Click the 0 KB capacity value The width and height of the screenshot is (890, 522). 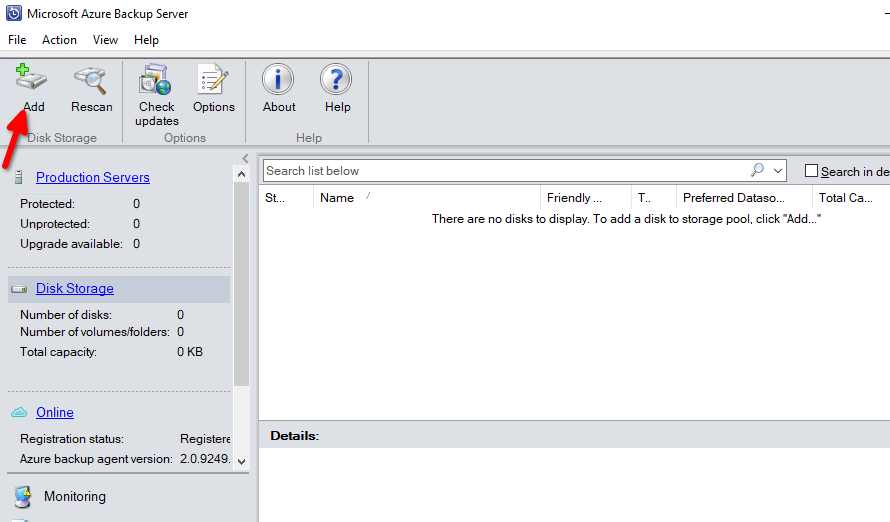tap(190, 352)
